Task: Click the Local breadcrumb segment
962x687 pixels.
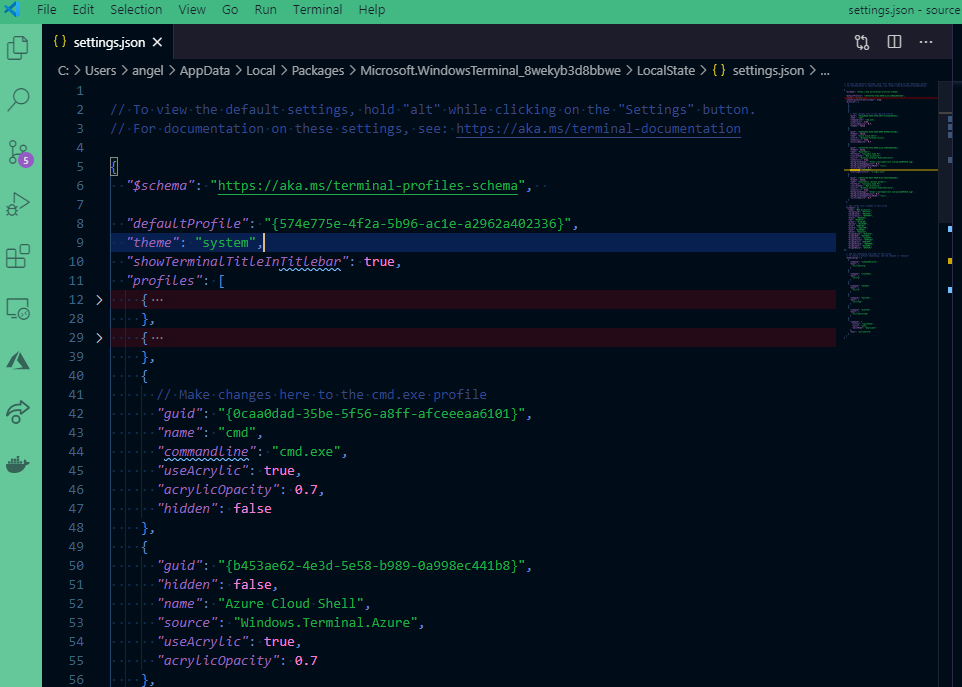Action: [x=261, y=71]
